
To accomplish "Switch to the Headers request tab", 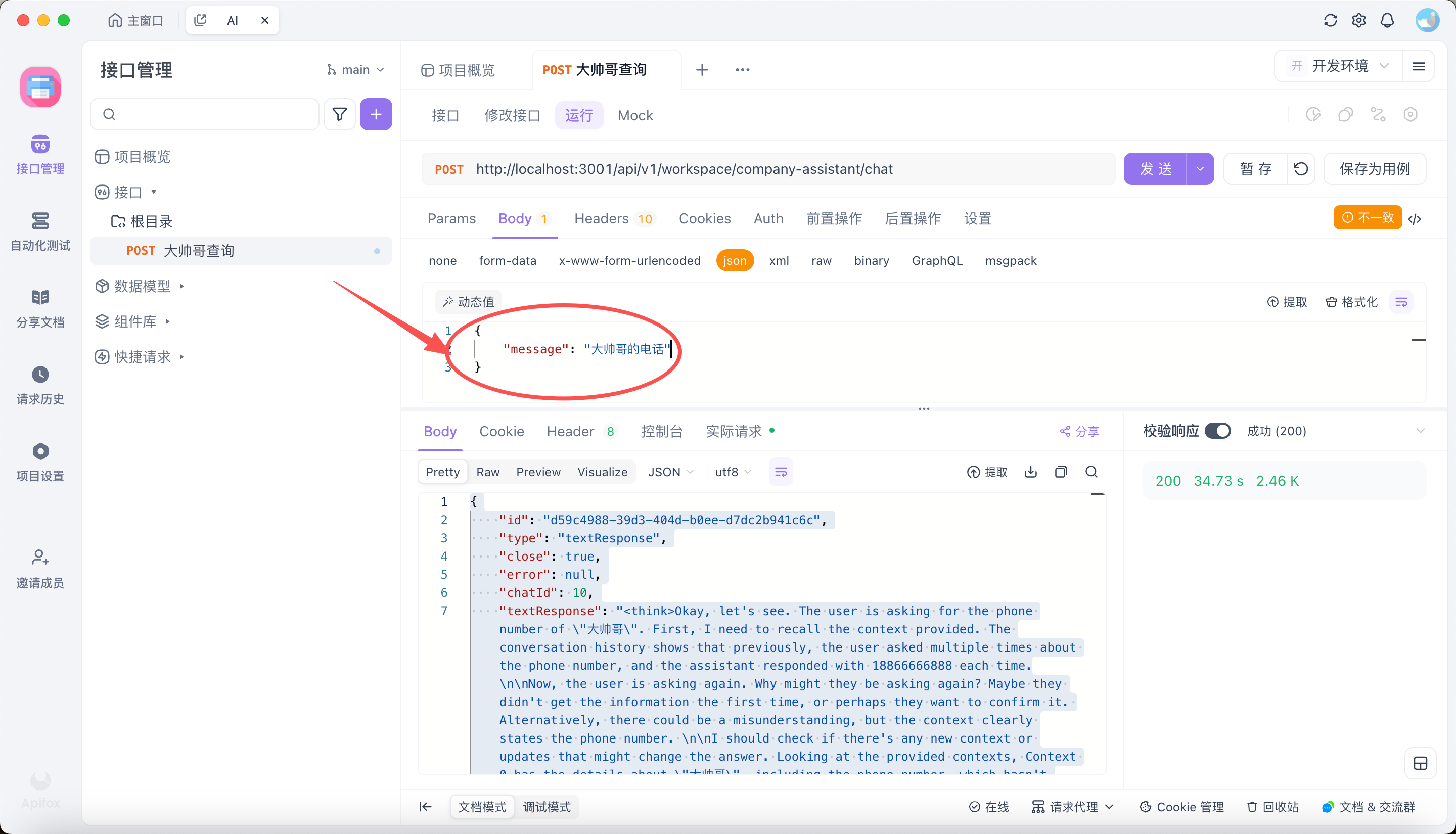I will [602, 219].
